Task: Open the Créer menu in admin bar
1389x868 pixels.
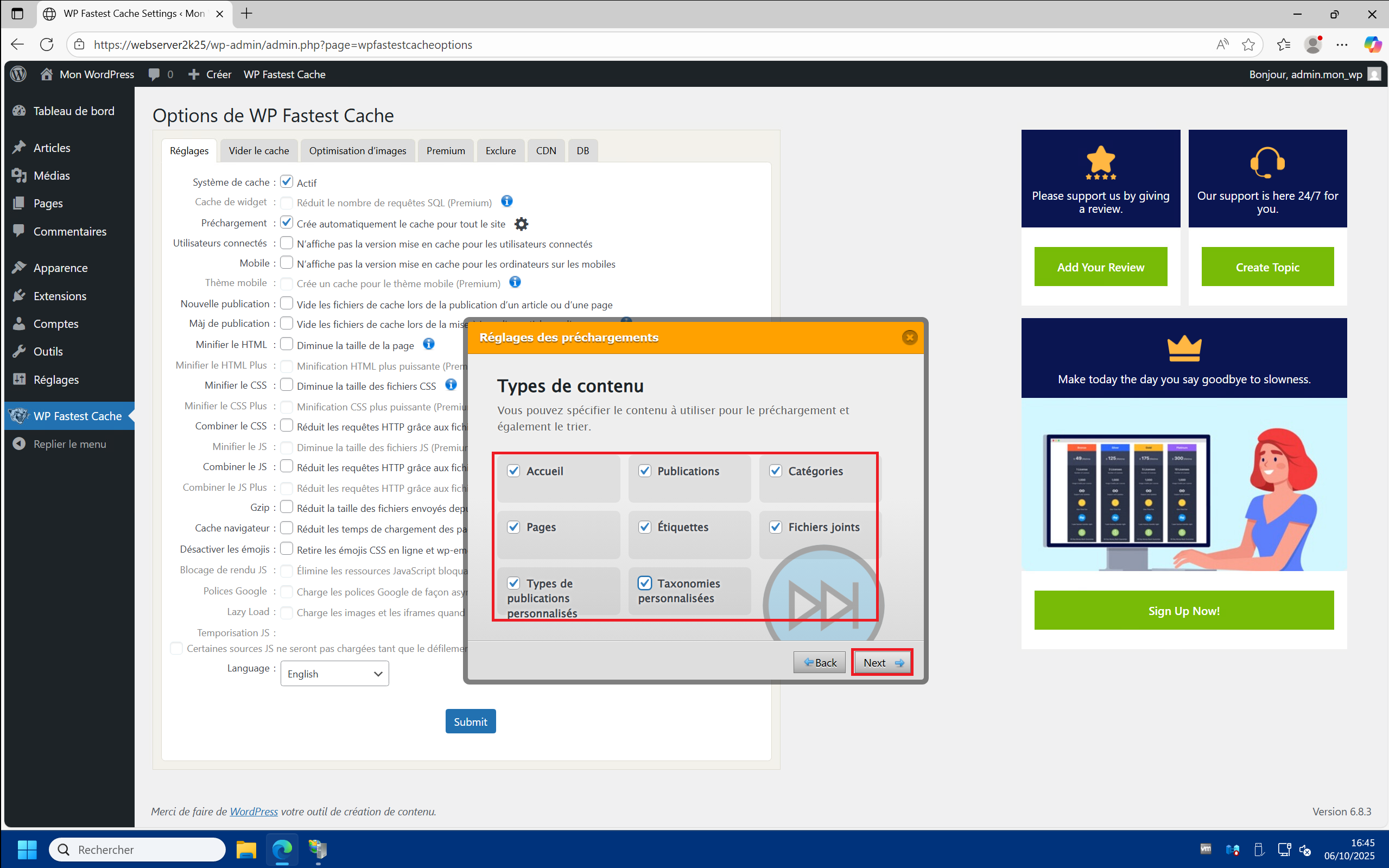Action: (210, 74)
